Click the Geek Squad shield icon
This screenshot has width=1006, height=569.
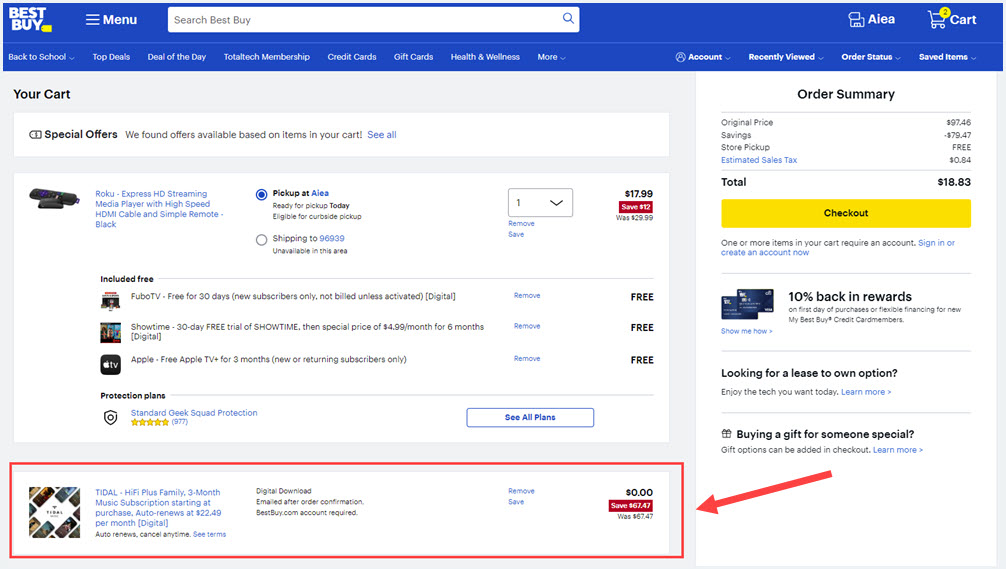point(110,418)
